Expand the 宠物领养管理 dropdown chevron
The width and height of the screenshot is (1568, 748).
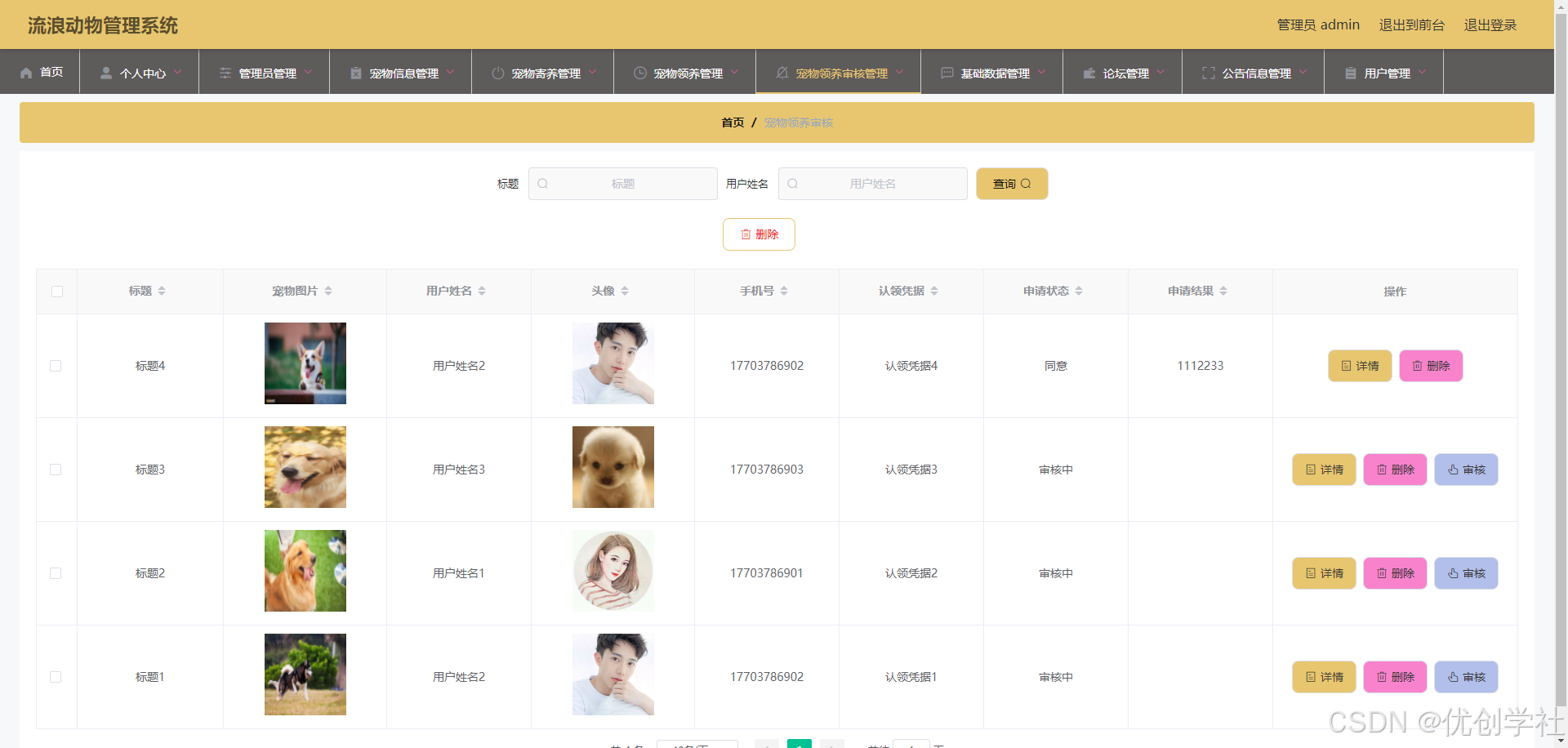tap(735, 72)
